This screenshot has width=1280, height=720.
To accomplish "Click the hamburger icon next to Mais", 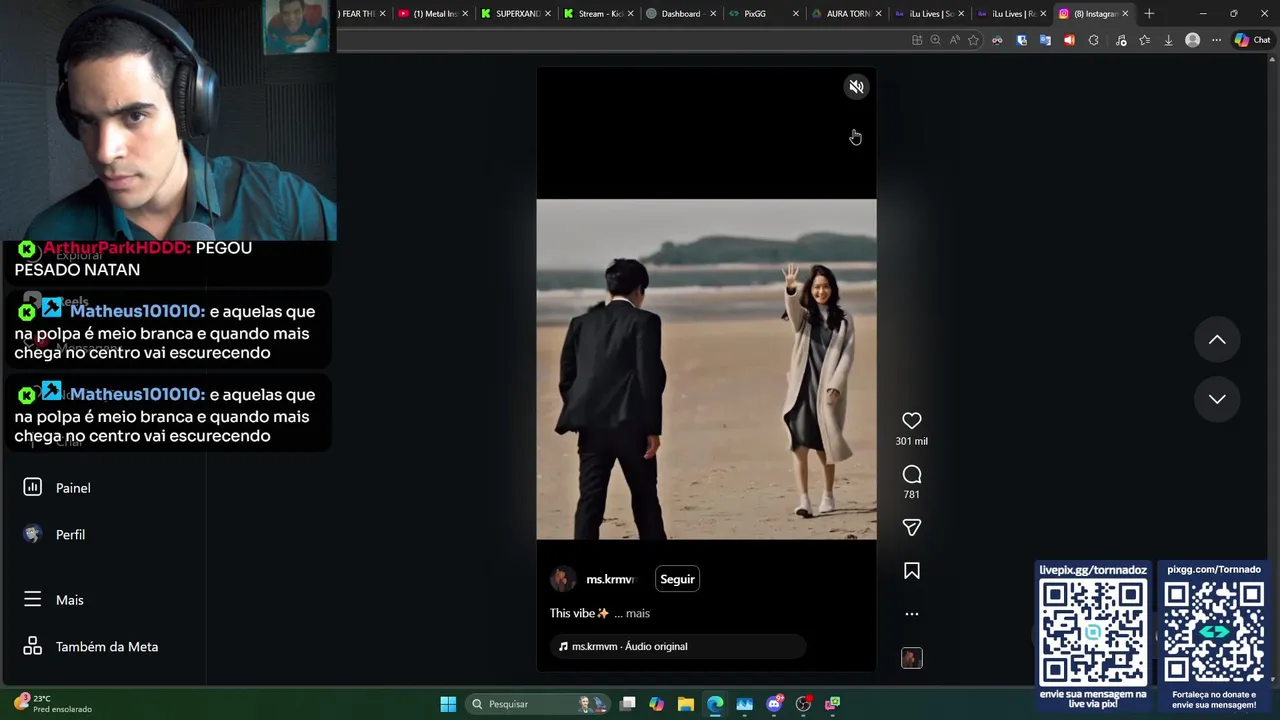I will (32, 599).
